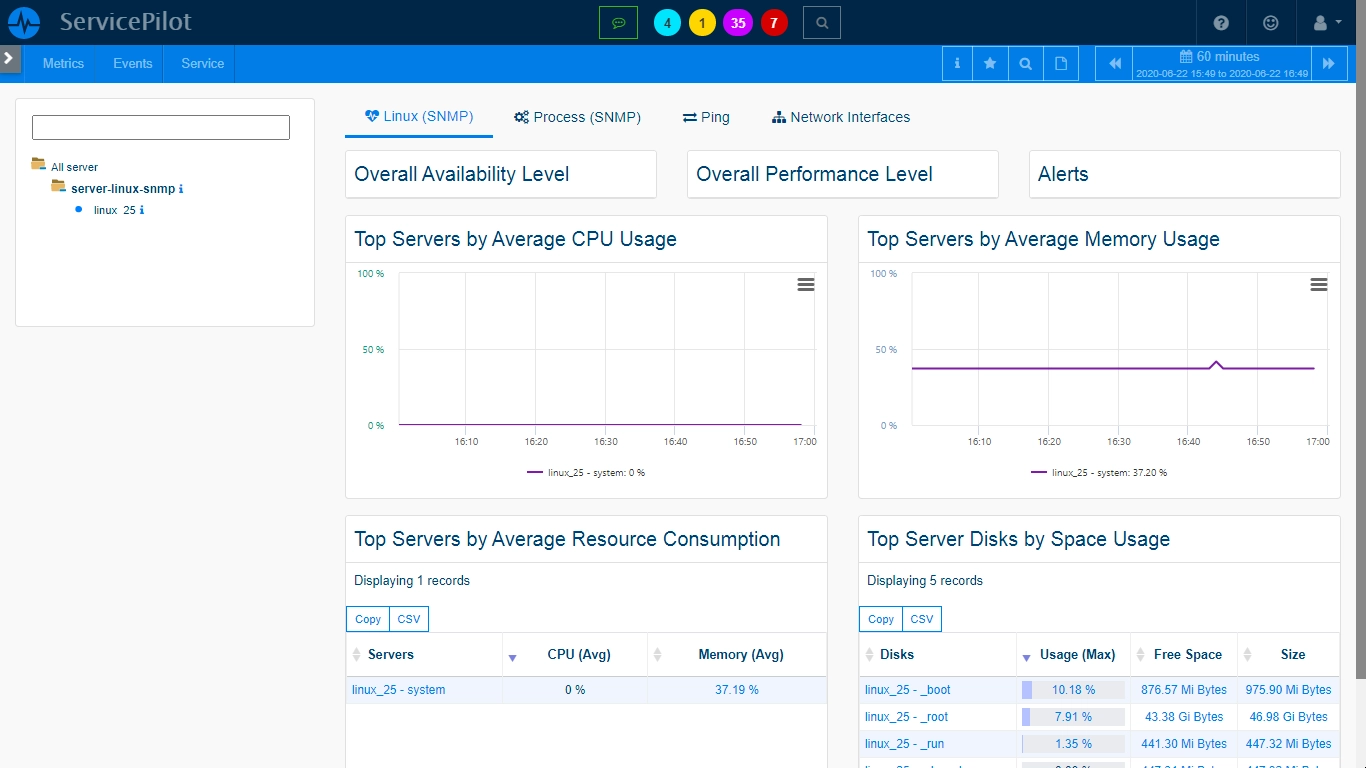
Task: Click info icon next to linux 25
Action: [142, 210]
